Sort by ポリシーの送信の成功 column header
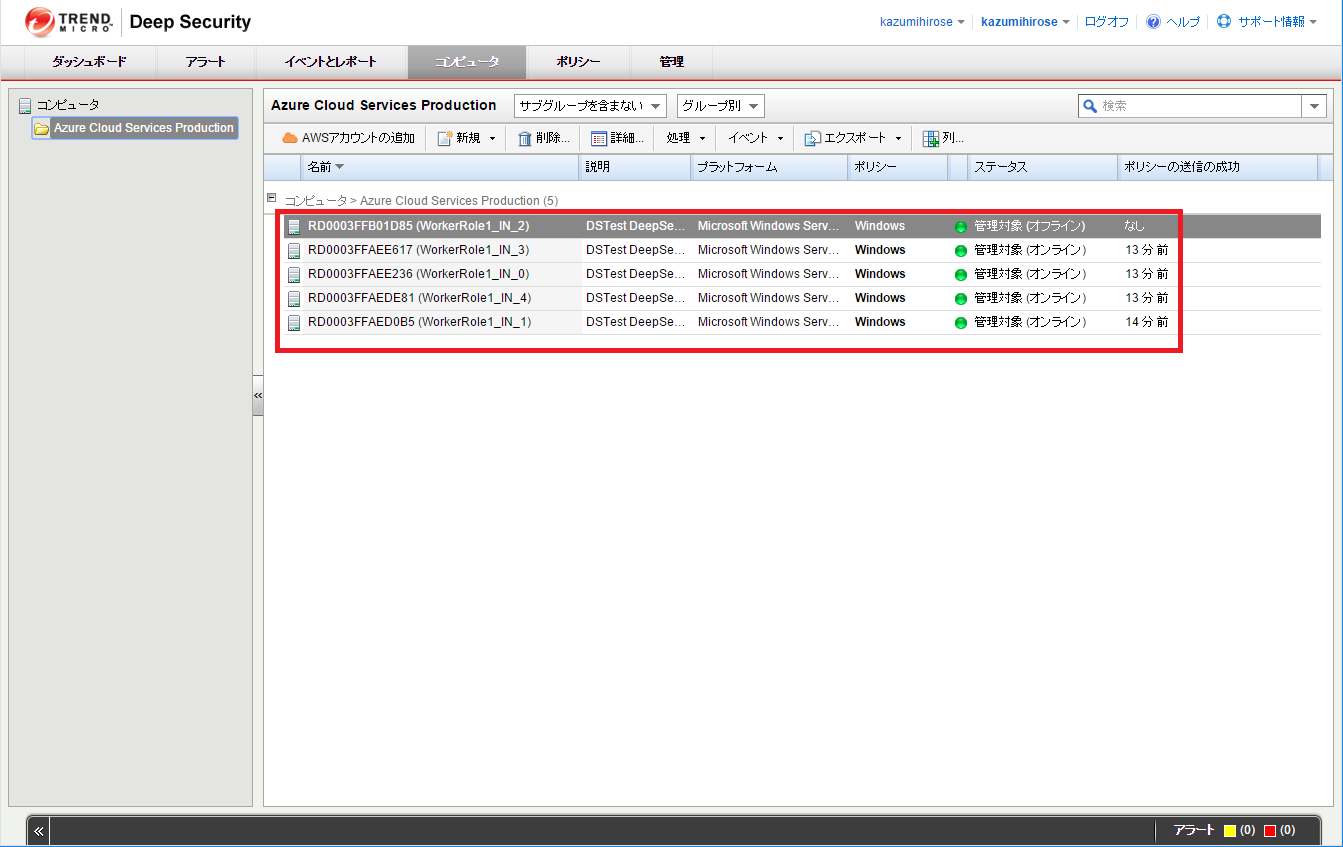 1217,167
